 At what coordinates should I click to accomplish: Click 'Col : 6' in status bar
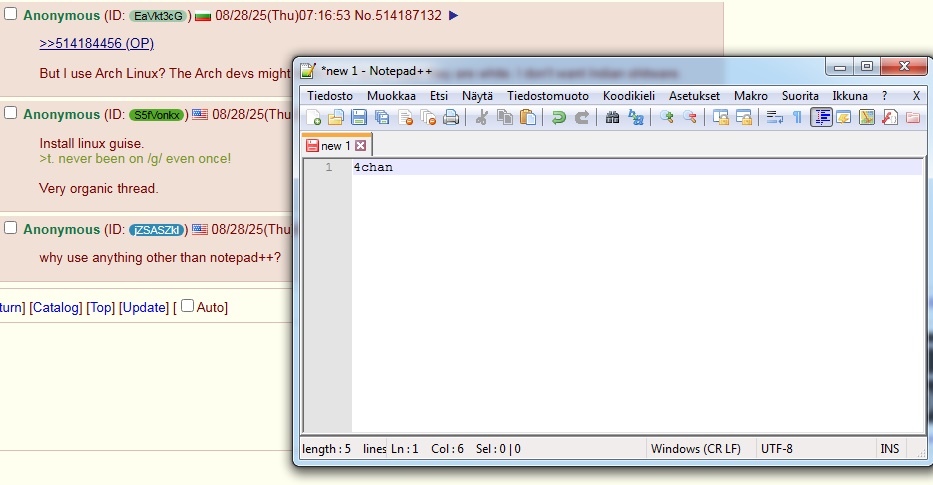(x=447, y=449)
